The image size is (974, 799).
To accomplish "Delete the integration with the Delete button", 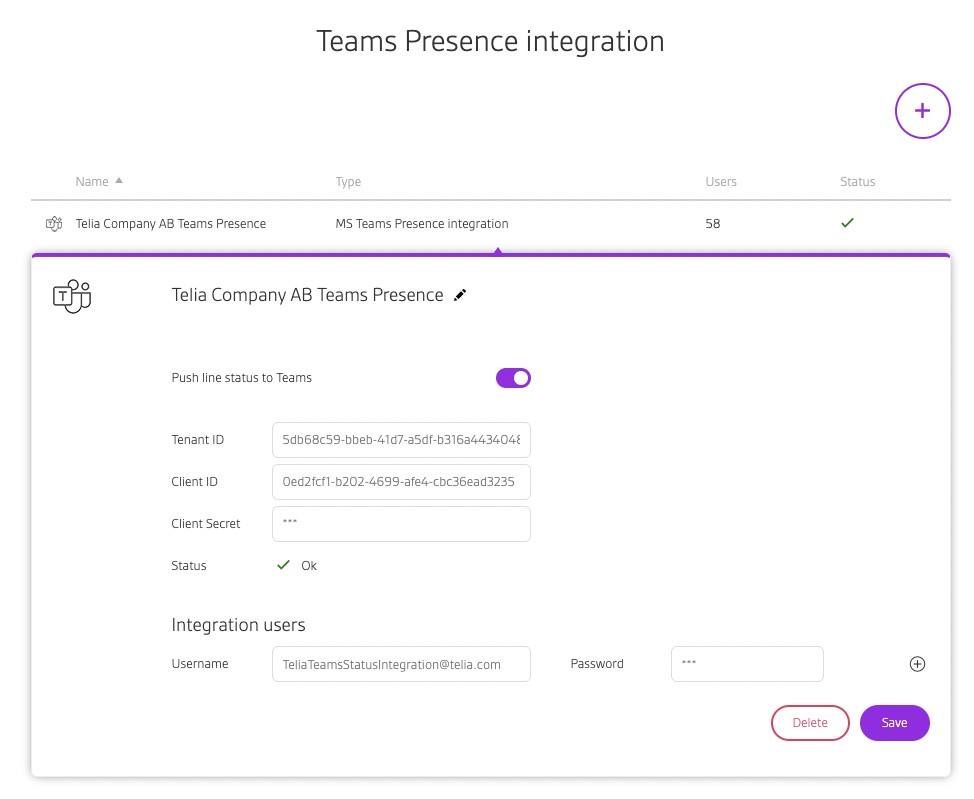I will pyautogui.click(x=810, y=723).
